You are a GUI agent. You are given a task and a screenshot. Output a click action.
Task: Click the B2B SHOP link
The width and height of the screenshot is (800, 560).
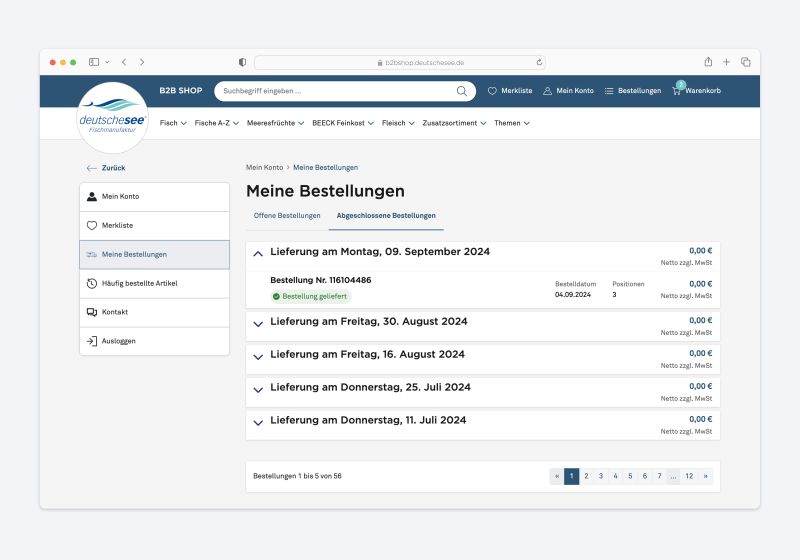pos(181,91)
